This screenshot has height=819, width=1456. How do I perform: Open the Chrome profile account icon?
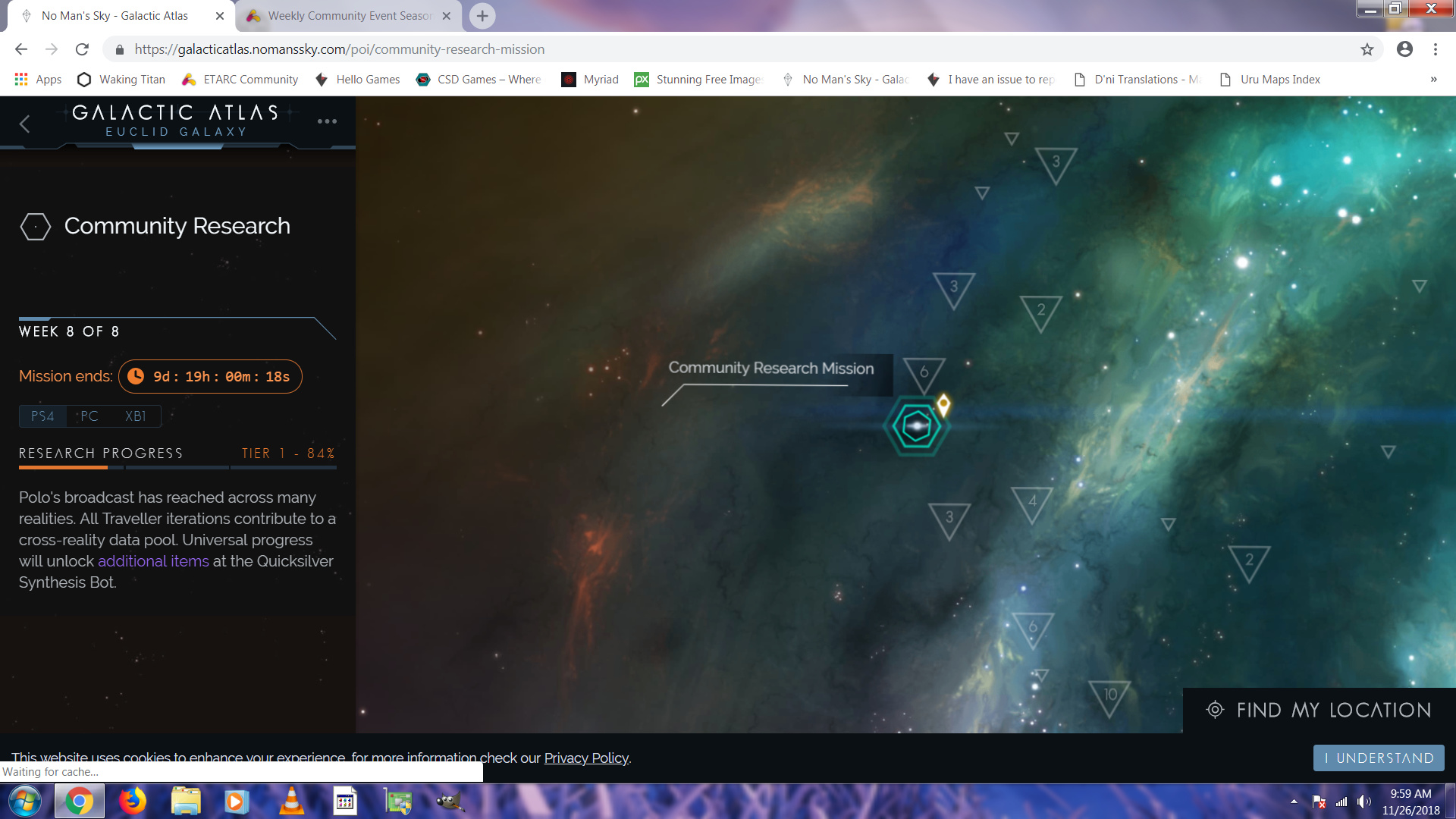[1404, 49]
